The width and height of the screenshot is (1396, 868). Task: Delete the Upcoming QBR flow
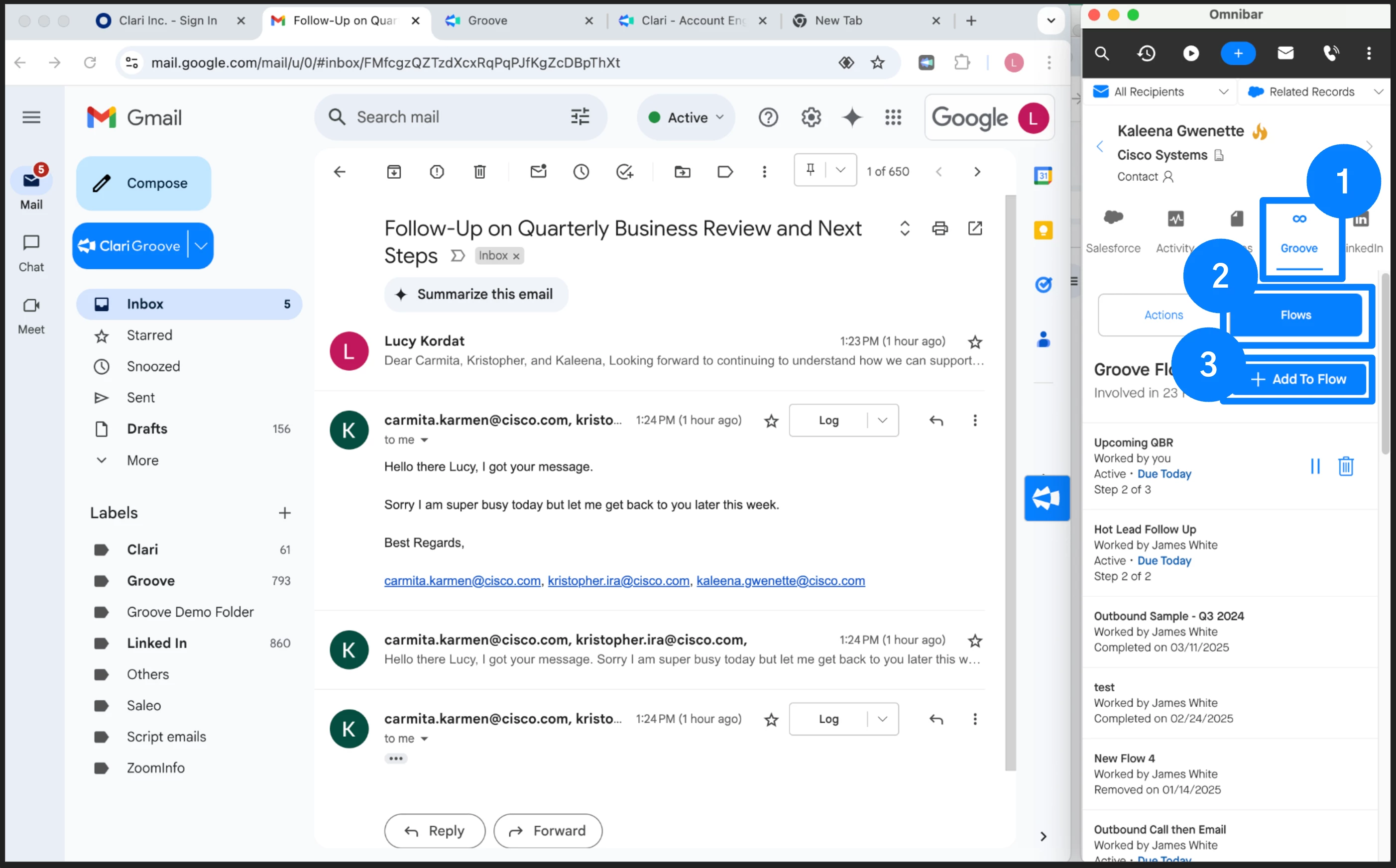(1345, 466)
